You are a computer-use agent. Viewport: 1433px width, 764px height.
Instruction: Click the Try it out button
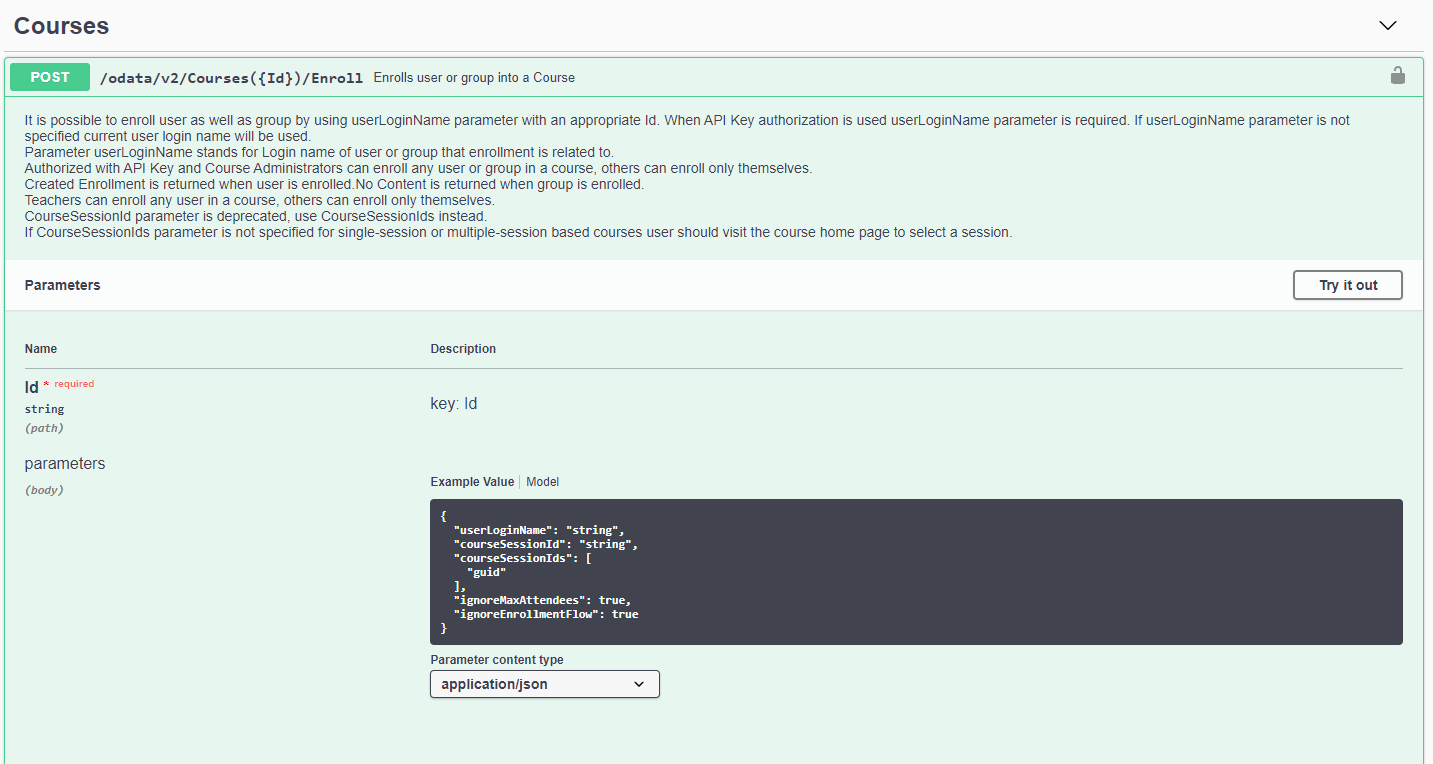pyautogui.click(x=1347, y=285)
